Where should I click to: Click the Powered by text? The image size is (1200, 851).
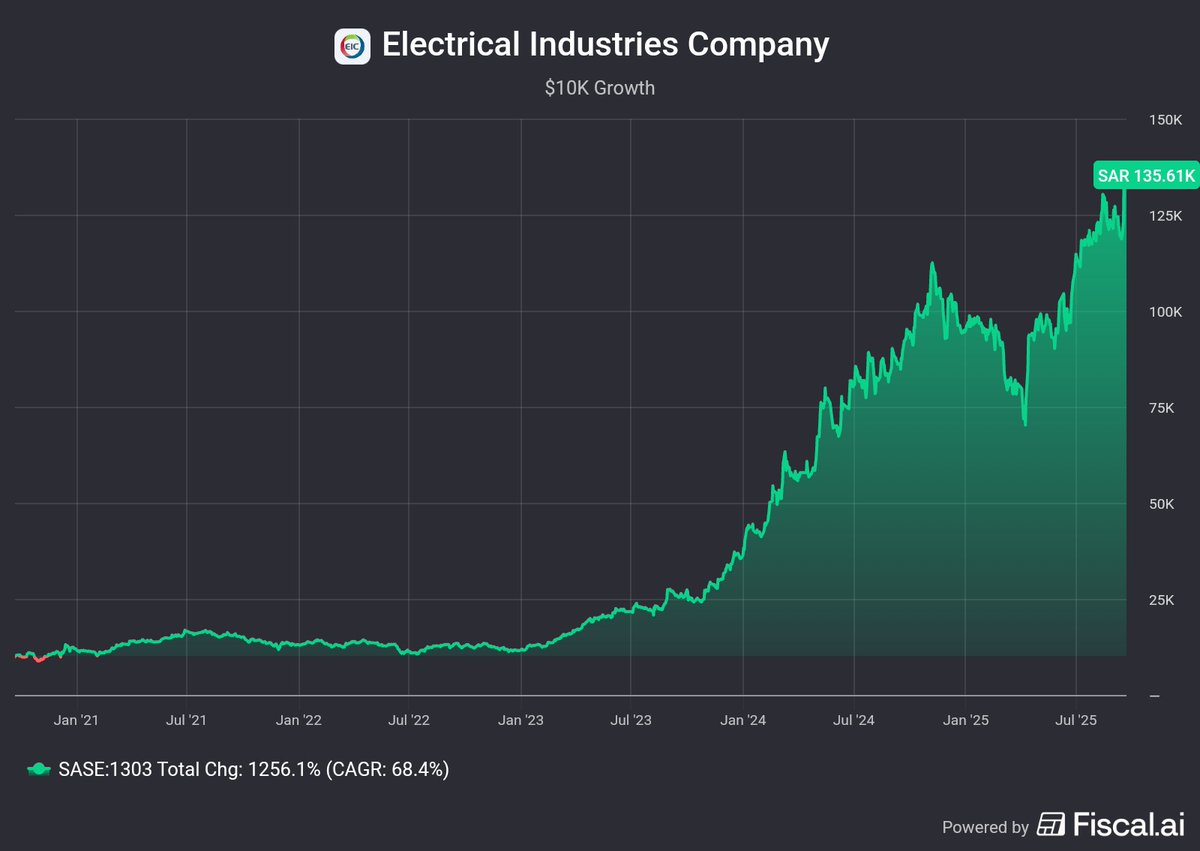985,827
